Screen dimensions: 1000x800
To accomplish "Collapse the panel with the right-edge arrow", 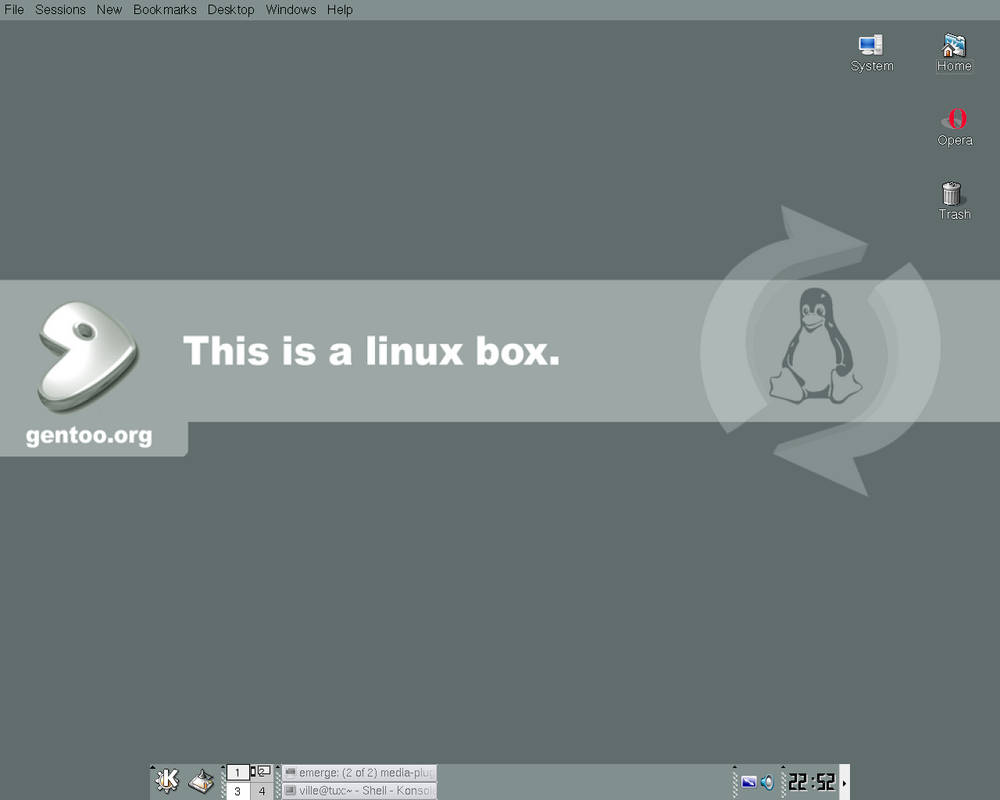I will (844, 782).
